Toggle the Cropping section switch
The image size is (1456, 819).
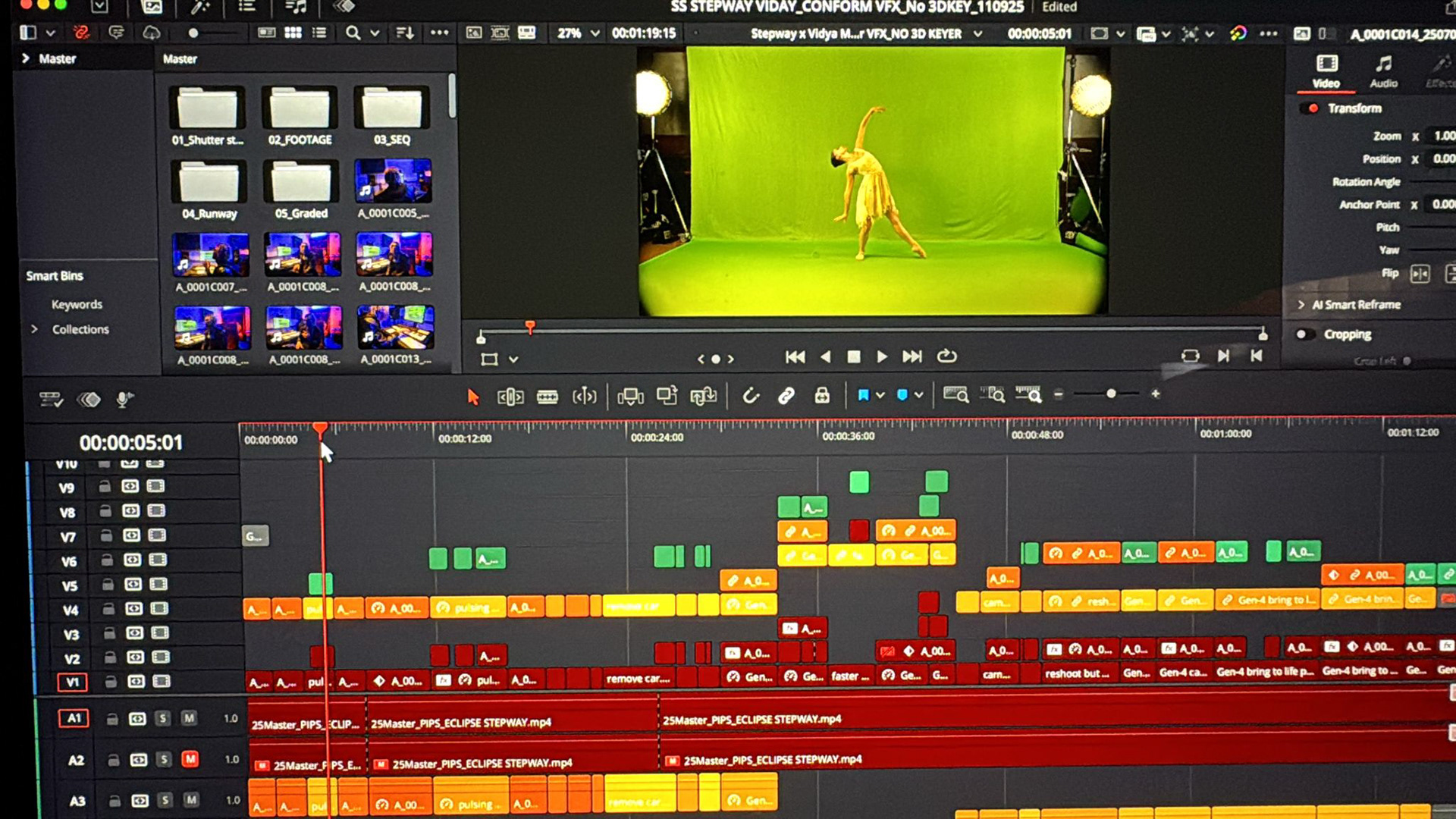pos(1304,334)
